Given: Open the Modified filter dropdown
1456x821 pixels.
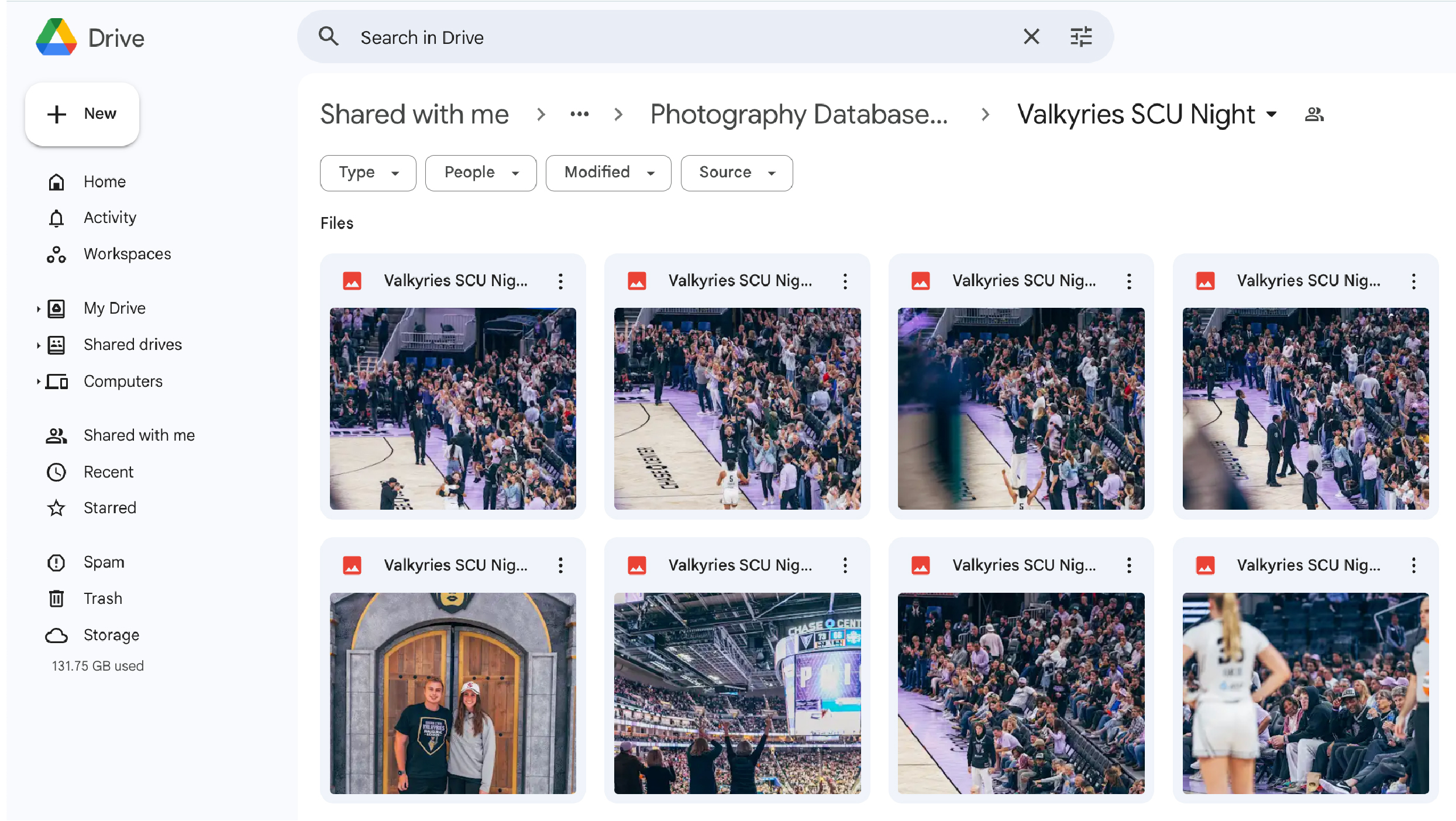Looking at the screenshot, I should click(608, 173).
